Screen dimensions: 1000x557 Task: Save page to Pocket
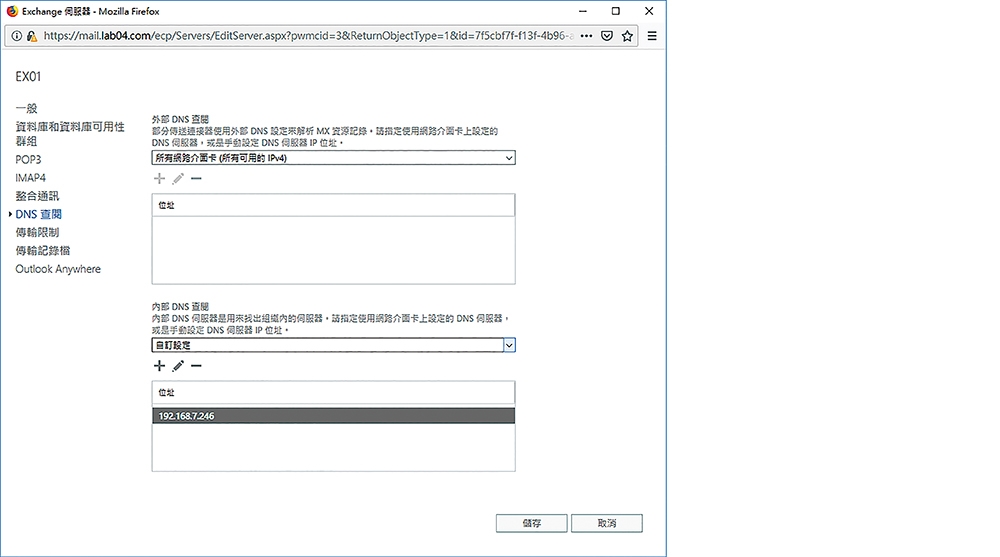(607, 36)
